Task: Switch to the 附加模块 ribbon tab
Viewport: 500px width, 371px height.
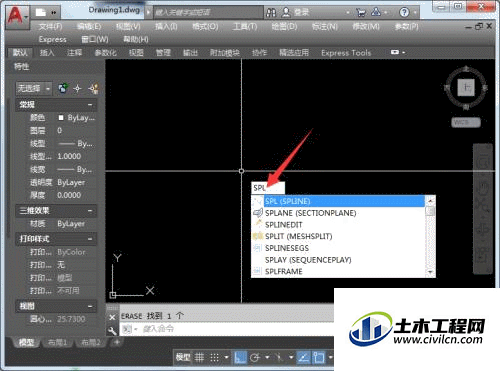Action: pos(225,53)
